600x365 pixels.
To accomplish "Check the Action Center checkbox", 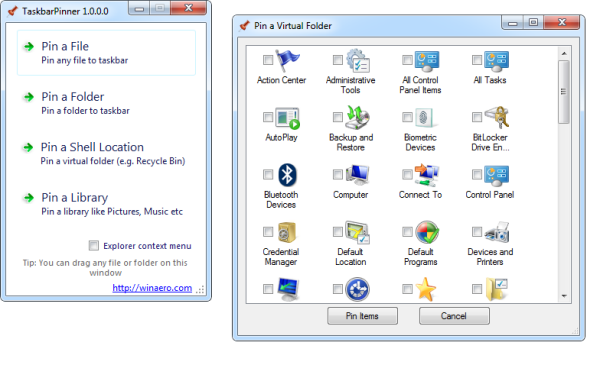I will 268,60.
